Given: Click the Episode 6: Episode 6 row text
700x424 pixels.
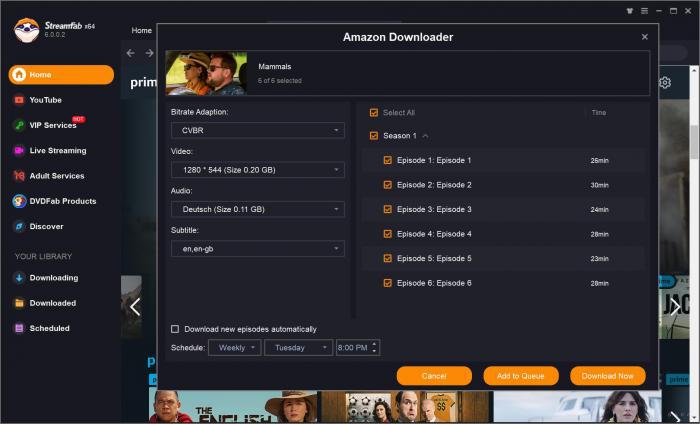Looking at the screenshot, I should (x=434, y=283).
